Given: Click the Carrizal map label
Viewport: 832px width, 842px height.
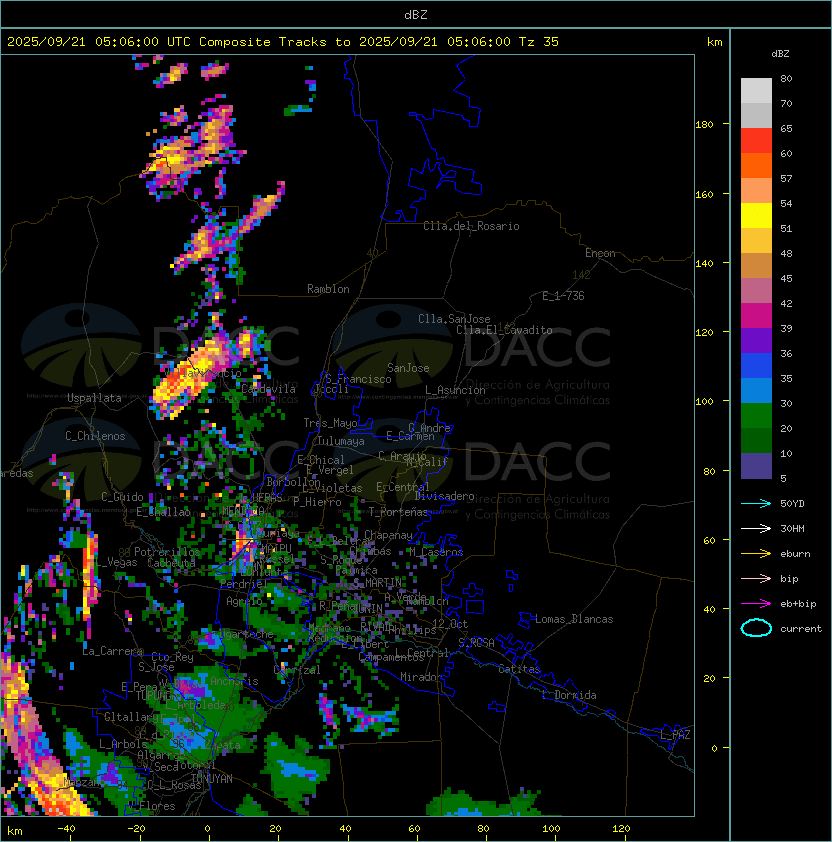Looking at the screenshot, I should pyautogui.click(x=297, y=670).
